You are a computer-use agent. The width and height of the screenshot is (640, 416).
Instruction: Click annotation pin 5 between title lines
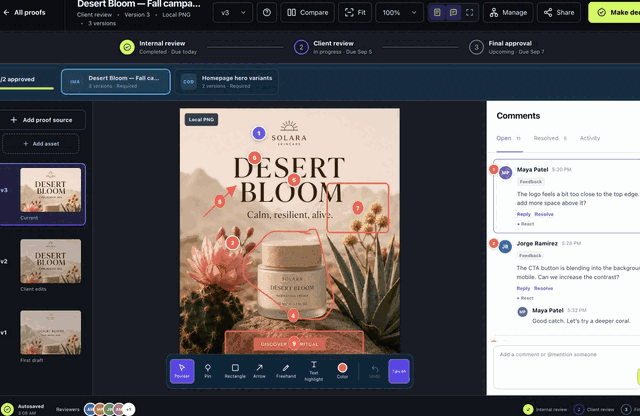pyautogui.click(x=294, y=180)
